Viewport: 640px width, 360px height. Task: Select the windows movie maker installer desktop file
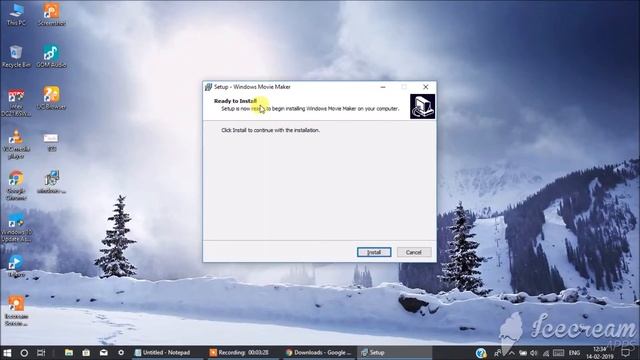[x=51, y=182]
